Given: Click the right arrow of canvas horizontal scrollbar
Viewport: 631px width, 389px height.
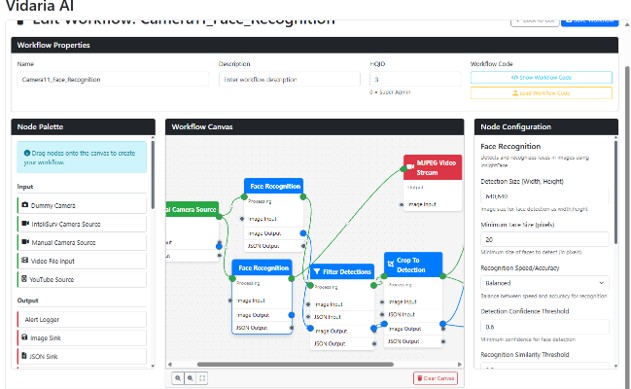Looking at the screenshot, I should pyautogui.click(x=460, y=364).
